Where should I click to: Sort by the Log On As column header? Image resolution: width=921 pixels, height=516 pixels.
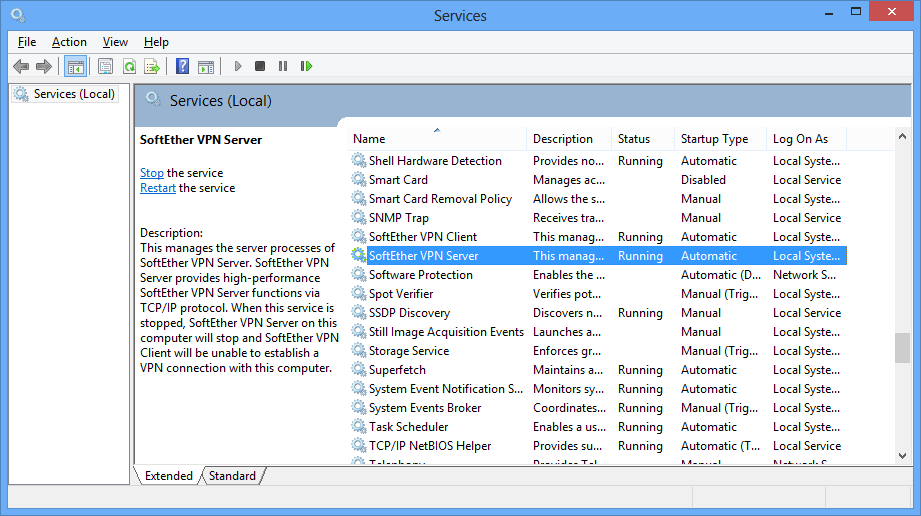806,139
